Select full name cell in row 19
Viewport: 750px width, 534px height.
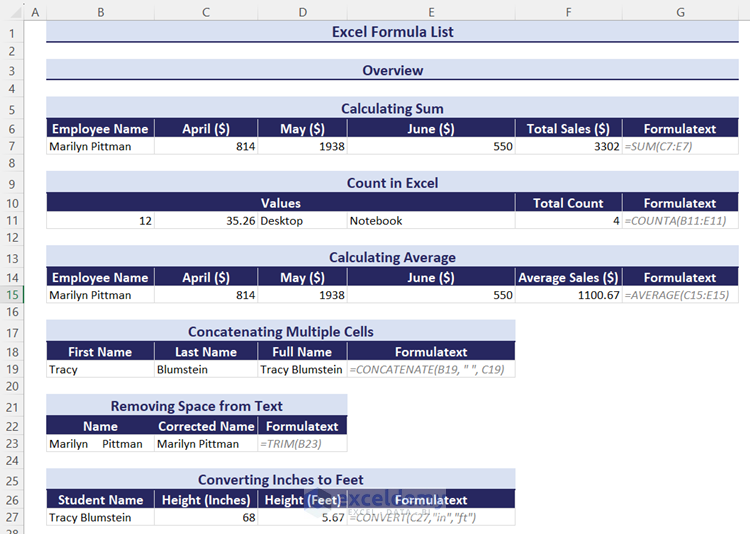click(302, 369)
